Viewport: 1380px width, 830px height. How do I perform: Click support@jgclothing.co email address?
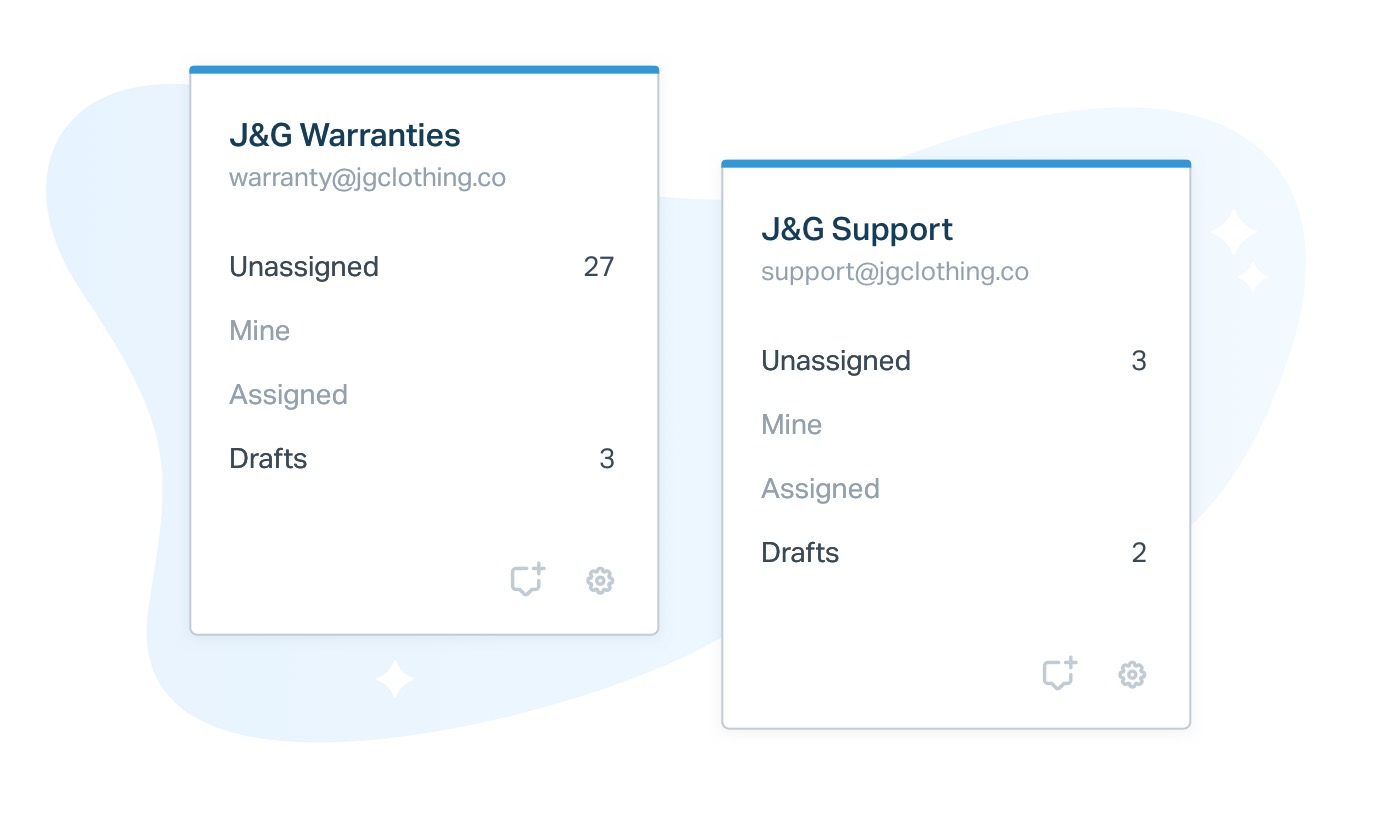(x=895, y=272)
